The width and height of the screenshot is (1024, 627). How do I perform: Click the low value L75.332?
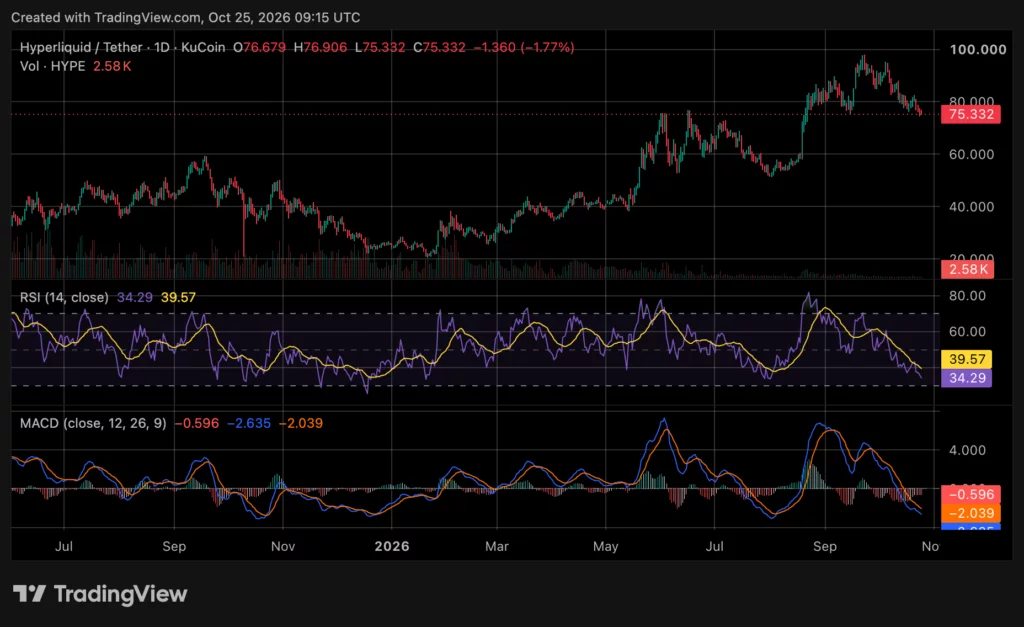(380, 48)
